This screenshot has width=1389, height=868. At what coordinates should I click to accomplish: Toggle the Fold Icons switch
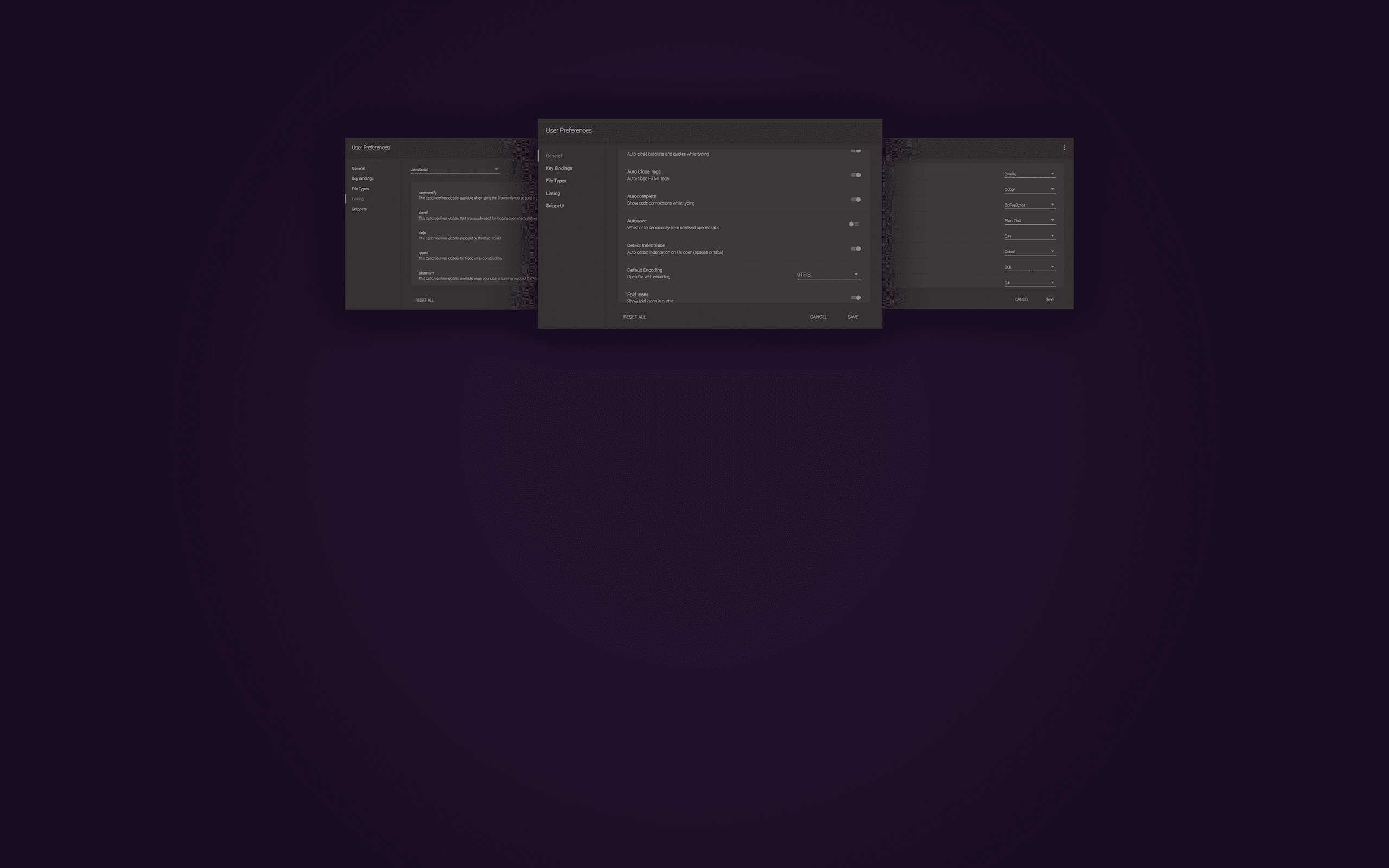click(855, 298)
